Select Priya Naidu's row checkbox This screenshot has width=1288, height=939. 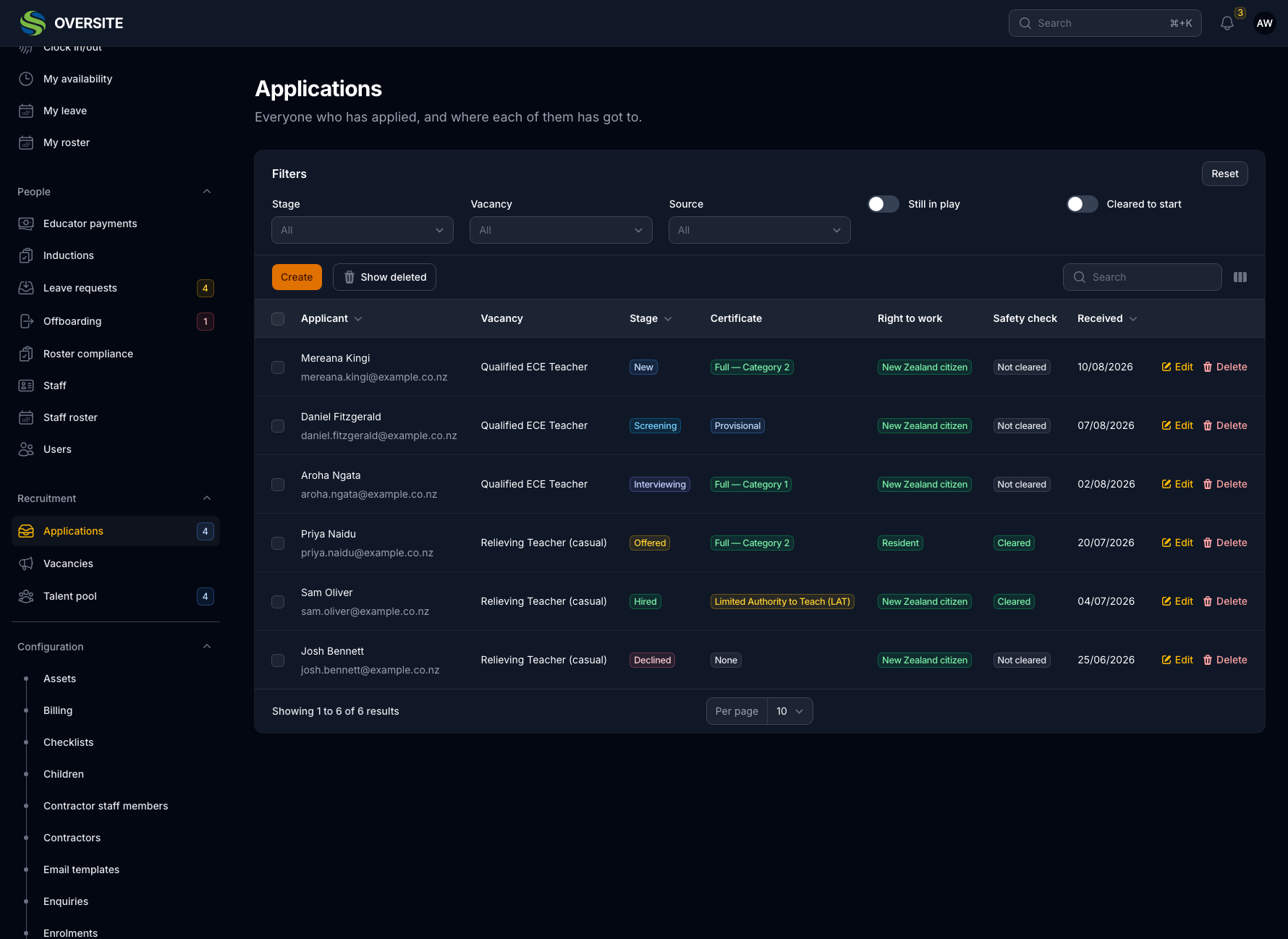click(278, 543)
